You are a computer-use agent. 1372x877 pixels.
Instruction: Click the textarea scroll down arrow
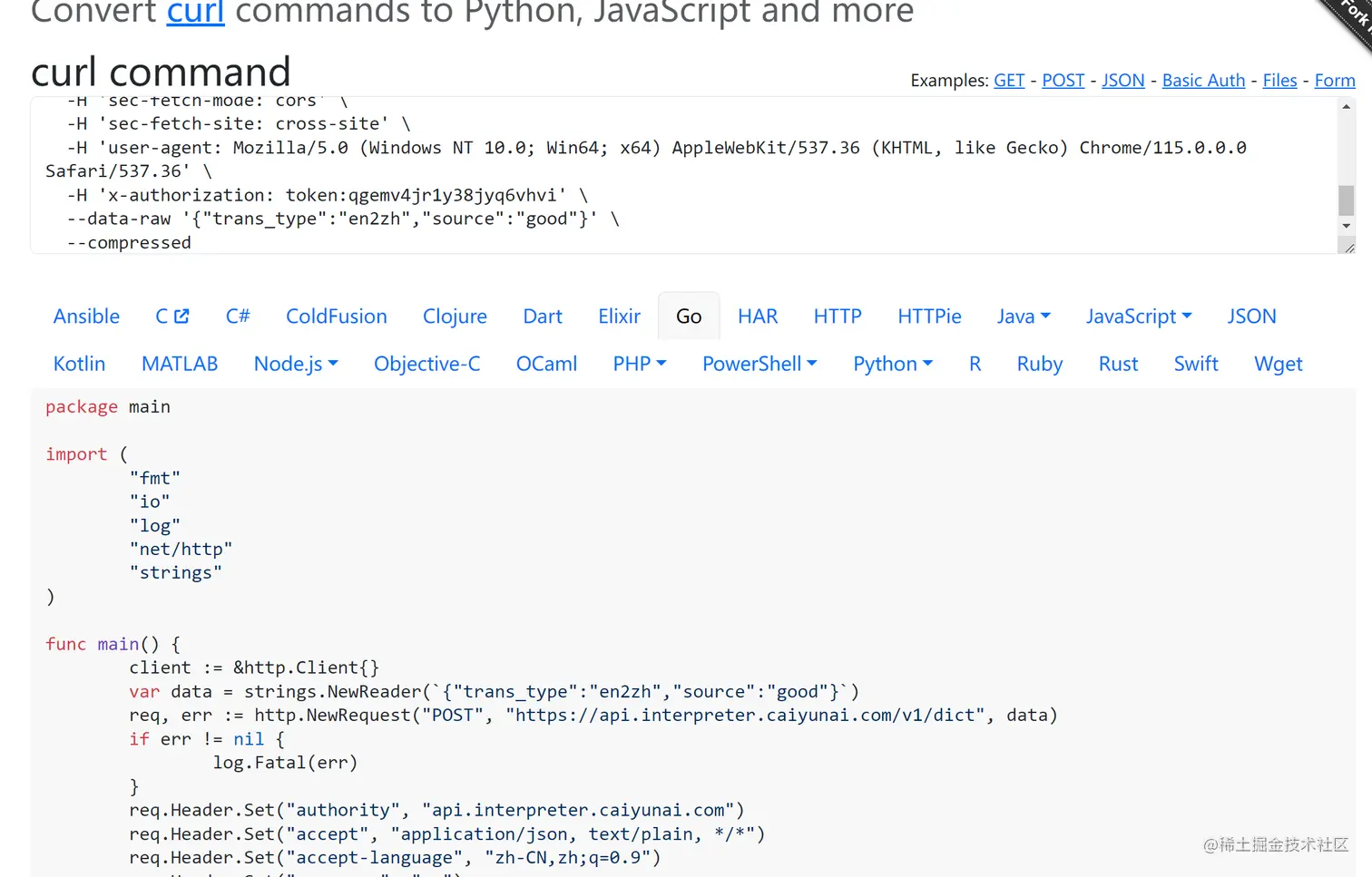point(1346,226)
